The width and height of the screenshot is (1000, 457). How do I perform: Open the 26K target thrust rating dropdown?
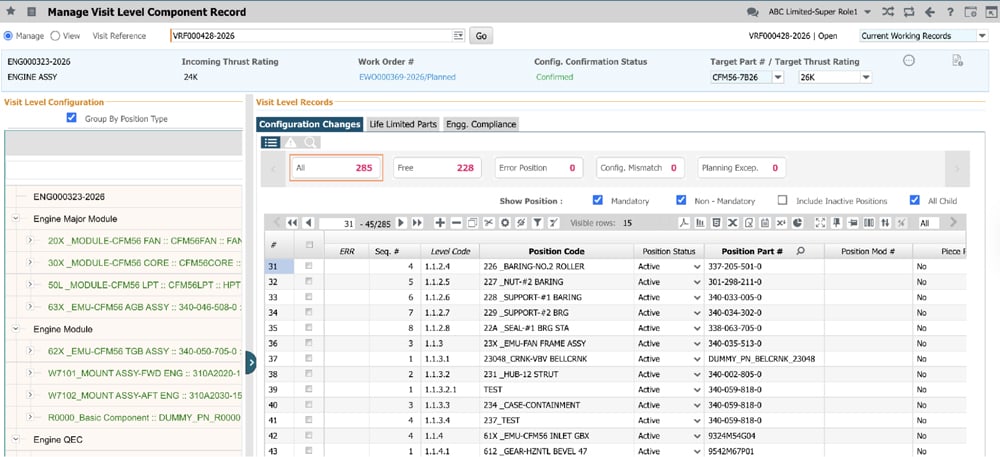[866, 77]
